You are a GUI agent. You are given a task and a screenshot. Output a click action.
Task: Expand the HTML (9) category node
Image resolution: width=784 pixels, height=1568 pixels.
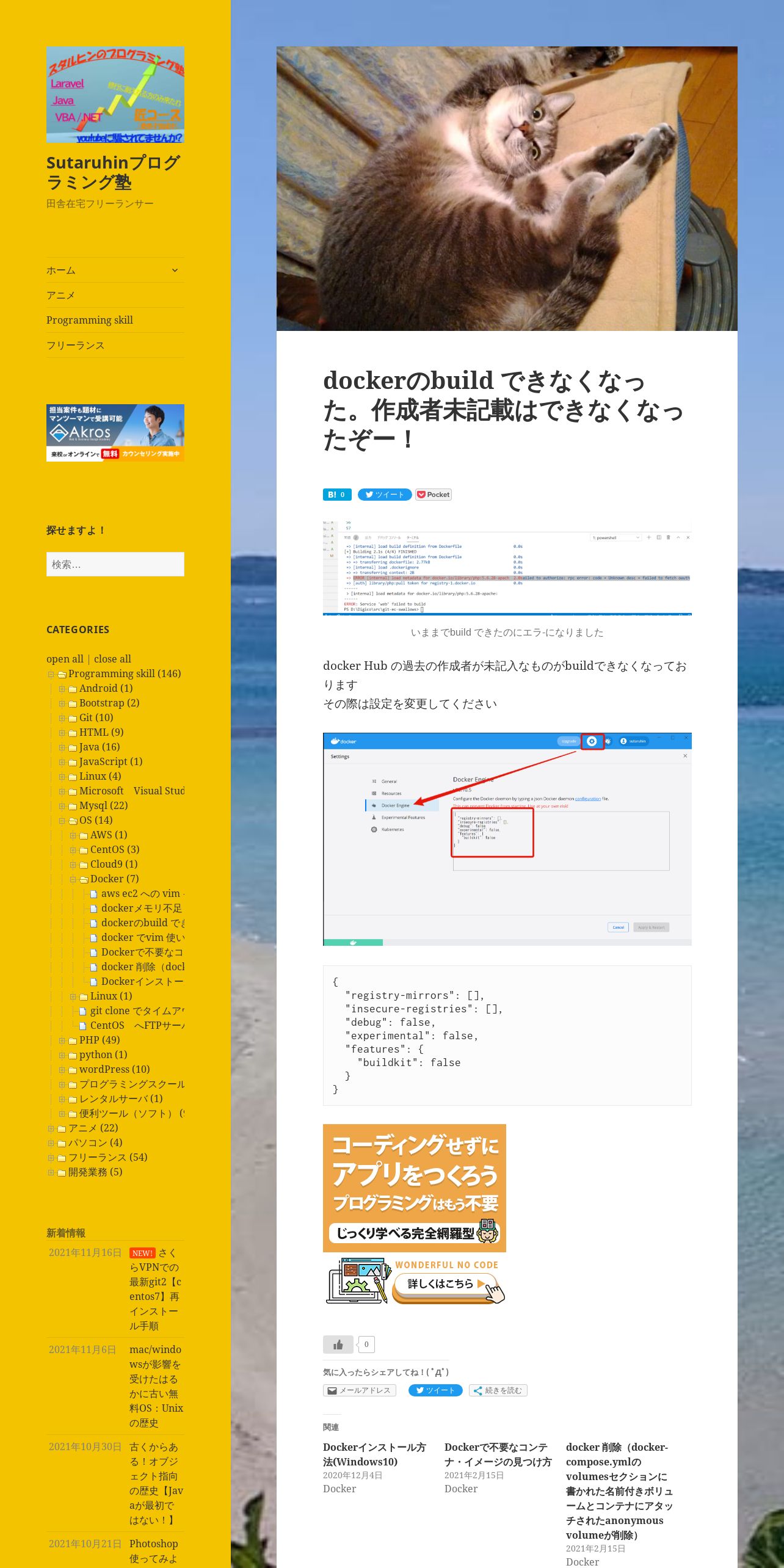62,733
